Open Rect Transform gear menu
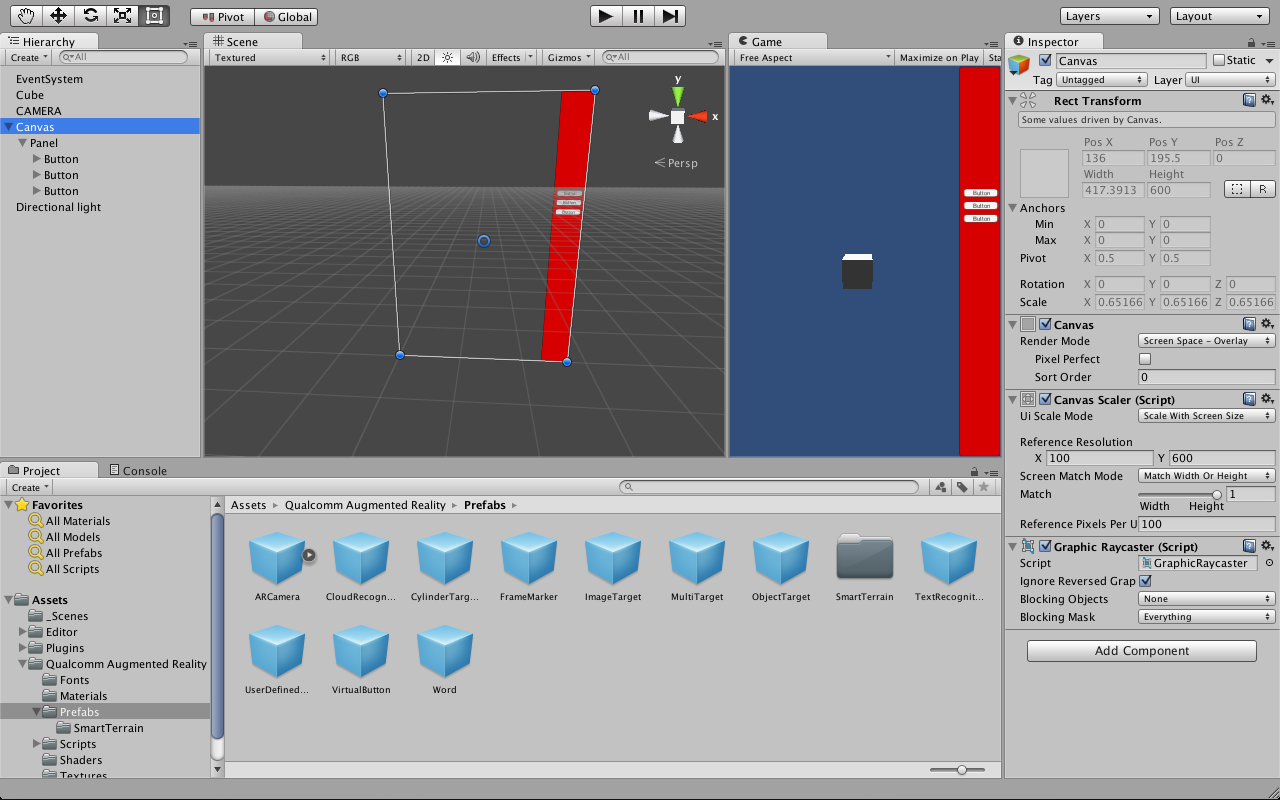This screenshot has height=800, width=1280. click(1267, 100)
